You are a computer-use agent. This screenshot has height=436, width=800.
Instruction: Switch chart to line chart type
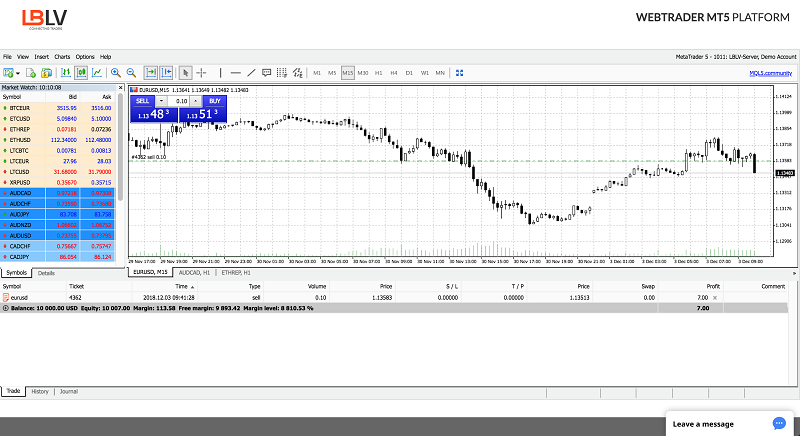tap(96, 73)
